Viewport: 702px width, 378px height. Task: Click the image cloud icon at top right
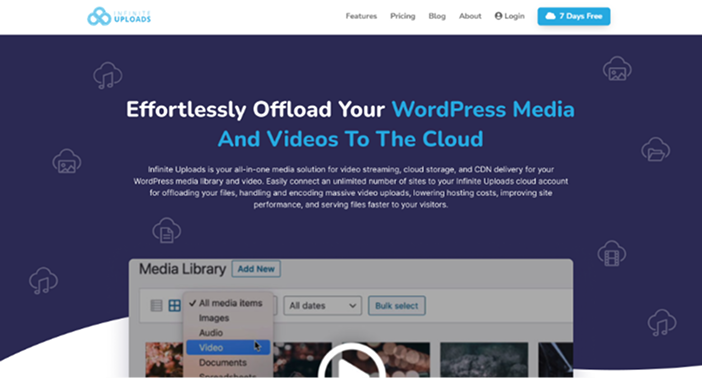[617, 69]
